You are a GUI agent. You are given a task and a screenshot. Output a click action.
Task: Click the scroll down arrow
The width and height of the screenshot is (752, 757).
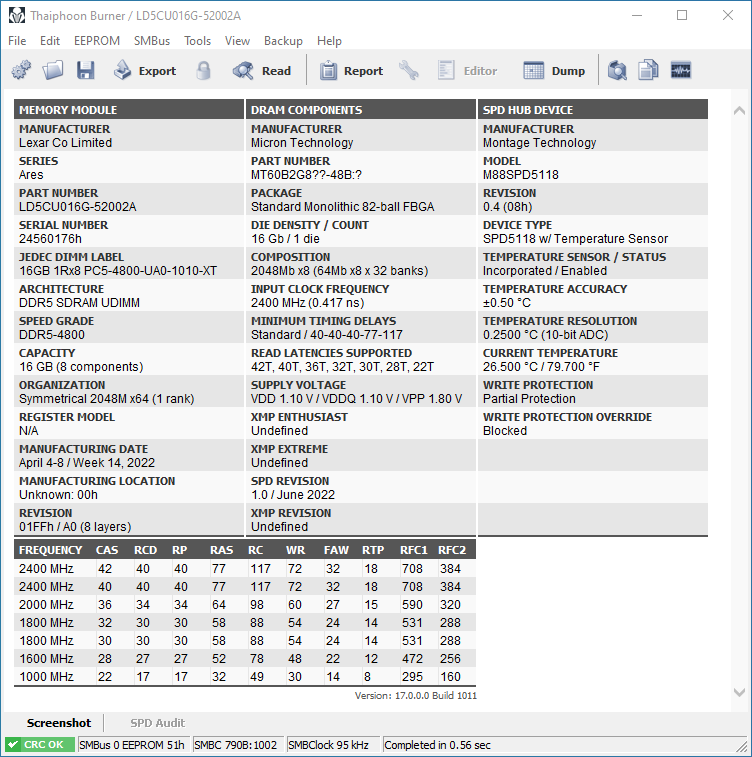[x=739, y=692]
